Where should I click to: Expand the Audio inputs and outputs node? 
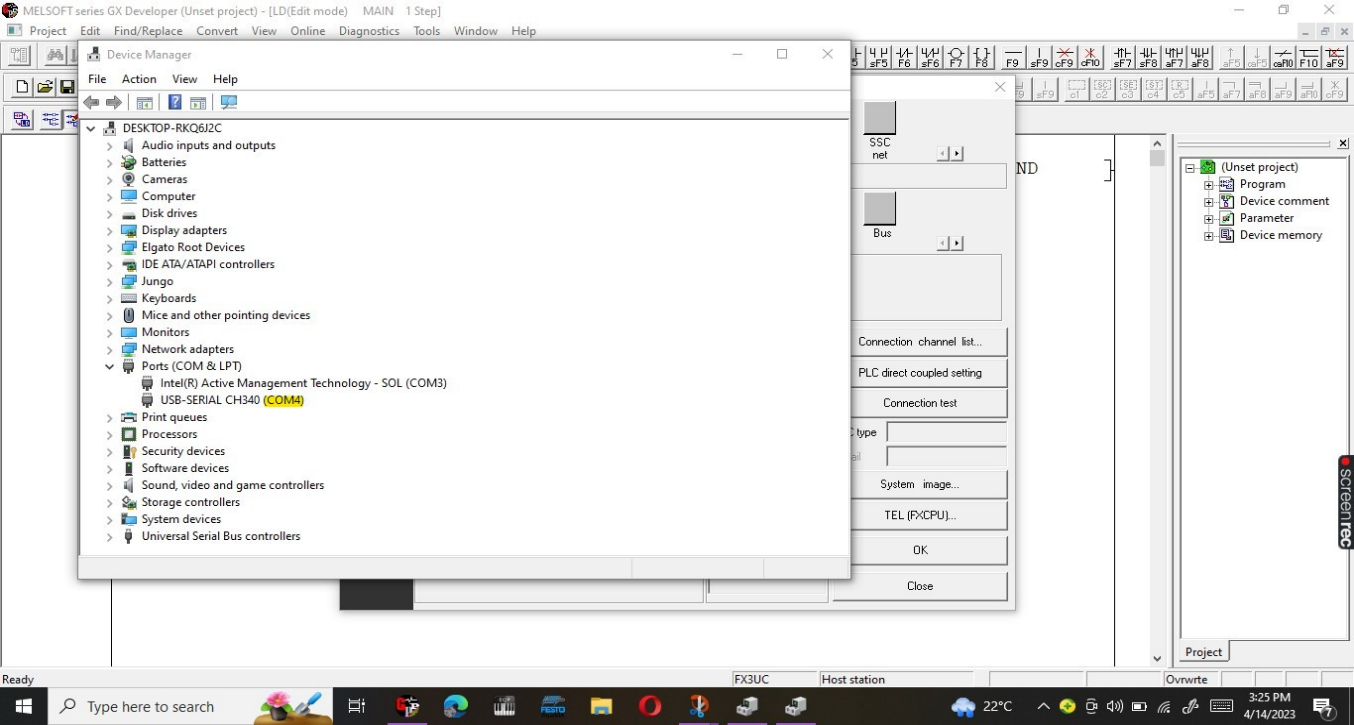click(110, 146)
